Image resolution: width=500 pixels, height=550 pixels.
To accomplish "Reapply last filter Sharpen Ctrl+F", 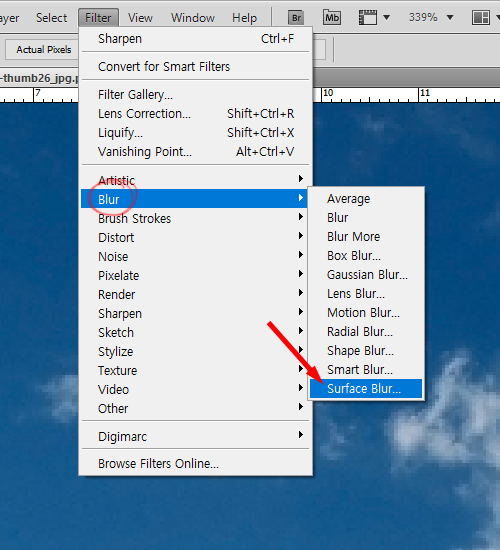I will point(195,39).
